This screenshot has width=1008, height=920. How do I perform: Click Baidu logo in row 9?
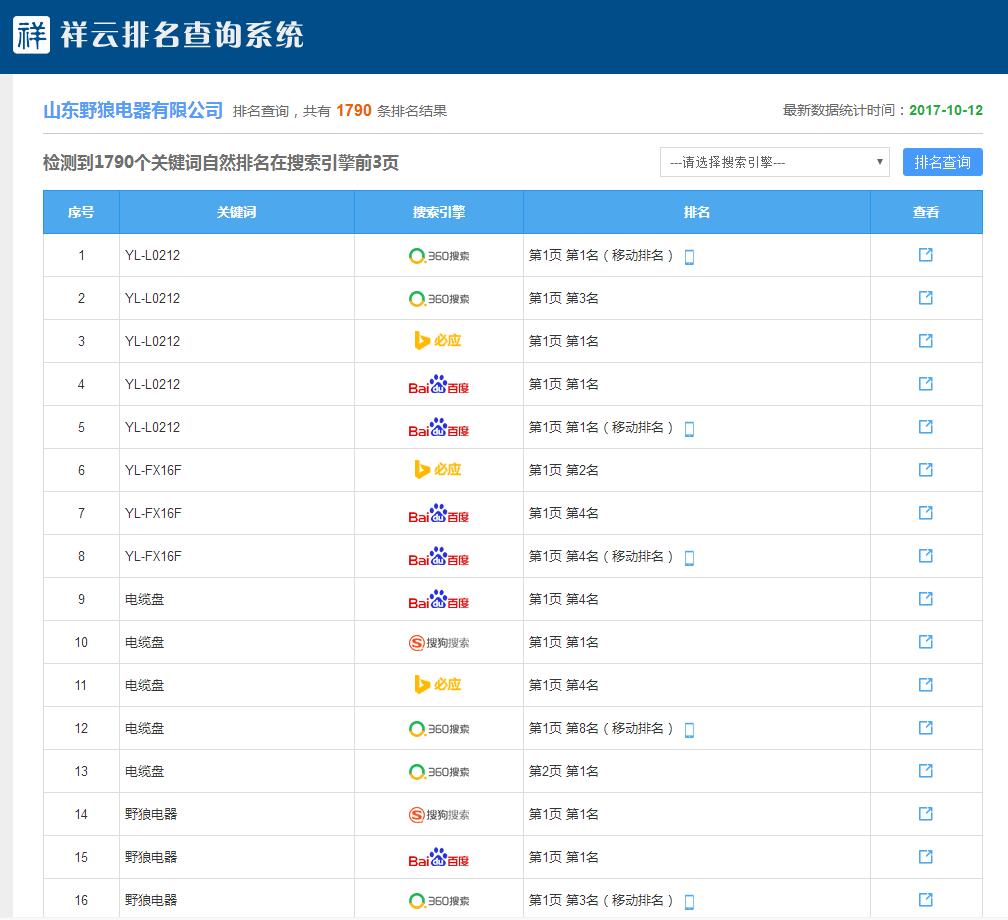[x=438, y=600]
